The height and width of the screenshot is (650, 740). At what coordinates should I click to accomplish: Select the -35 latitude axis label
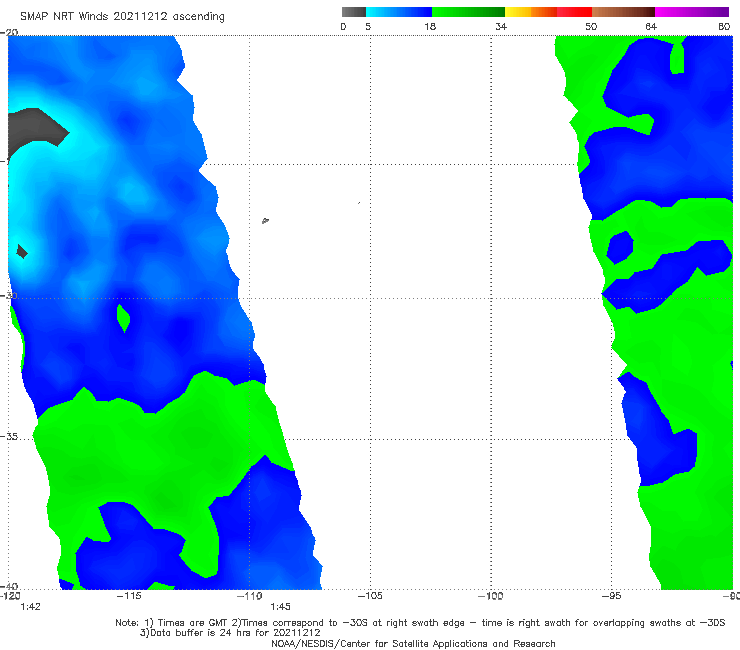coord(11,437)
